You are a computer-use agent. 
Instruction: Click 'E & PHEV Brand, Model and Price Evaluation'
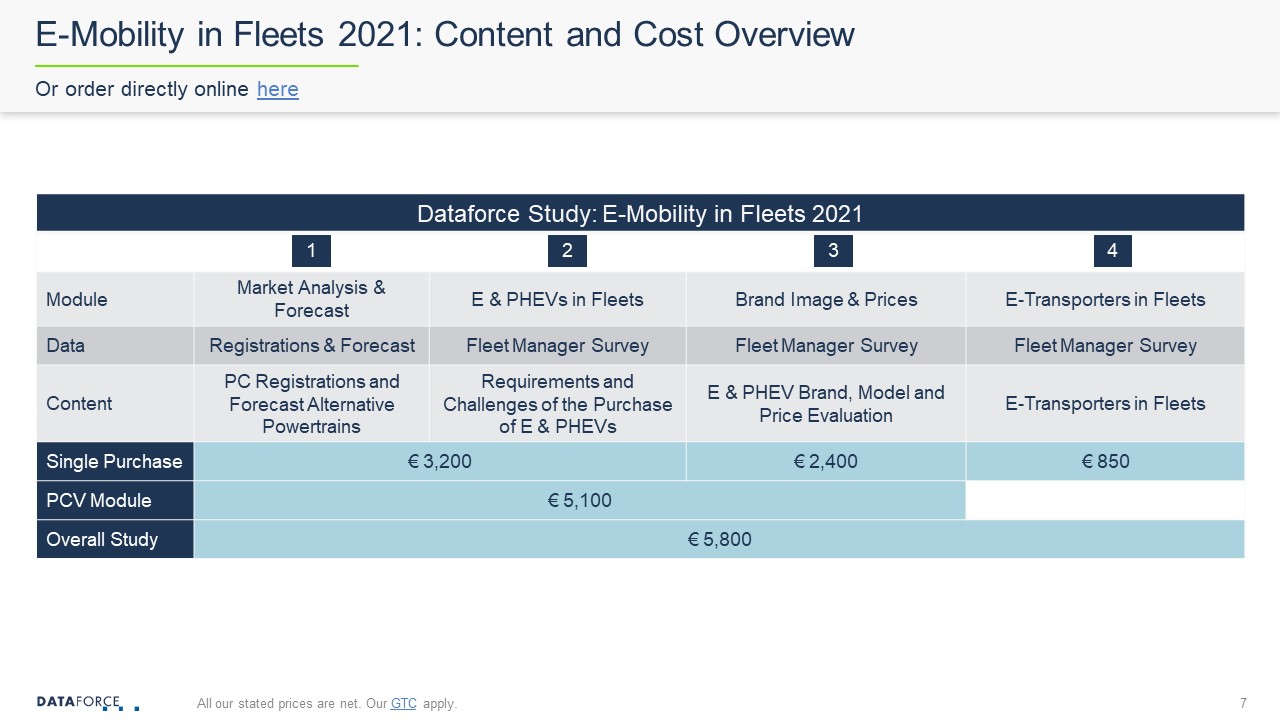point(826,403)
